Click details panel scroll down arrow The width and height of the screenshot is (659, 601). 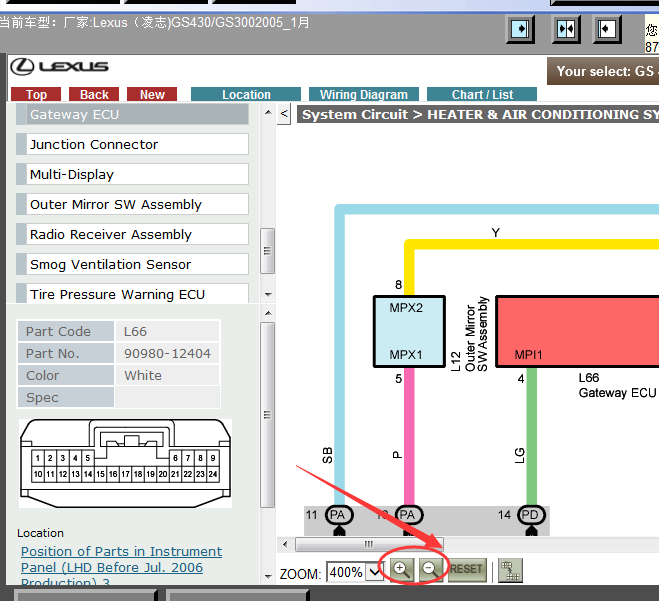click(268, 576)
